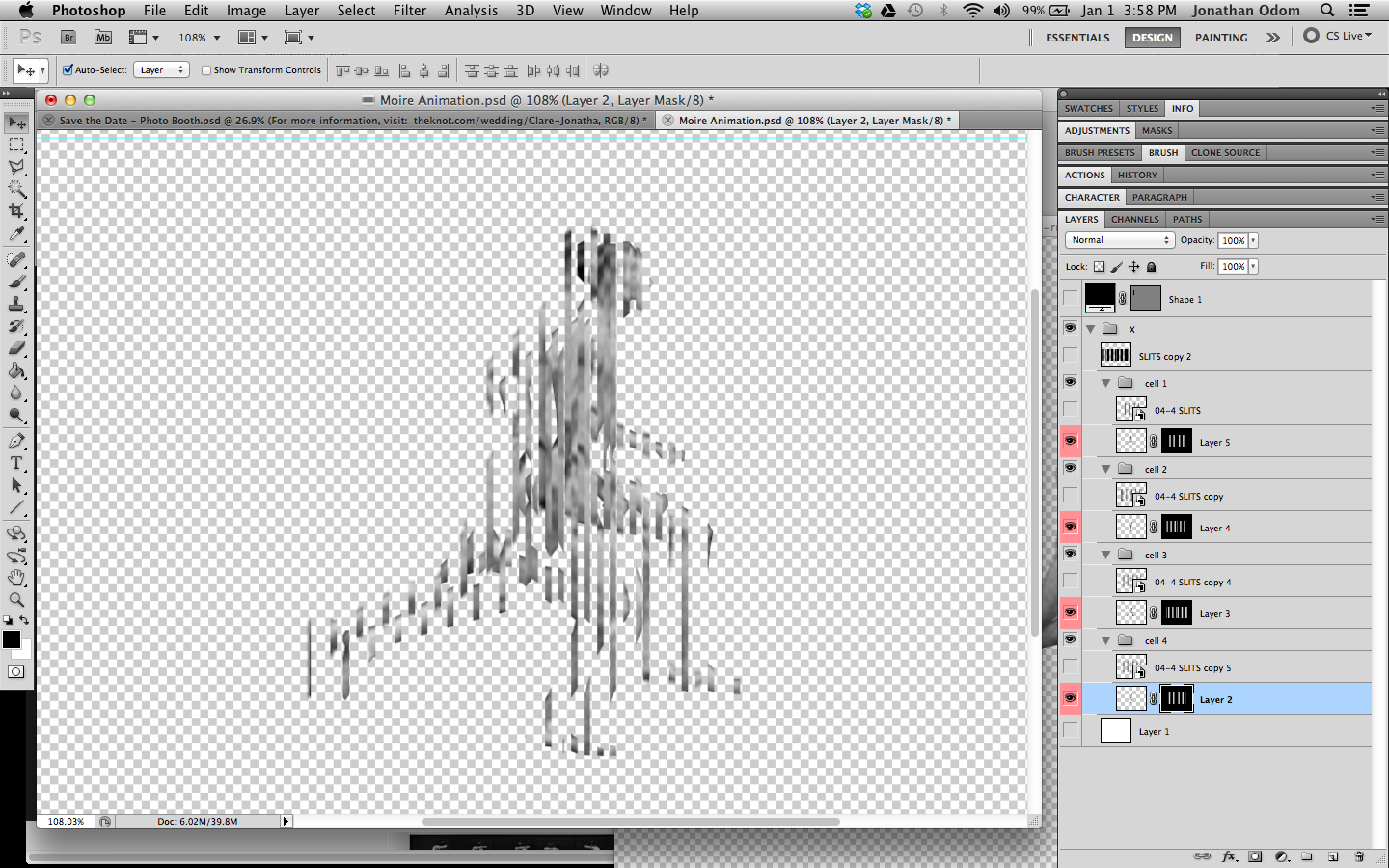Switch to the Channels tab

pos(1133,219)
